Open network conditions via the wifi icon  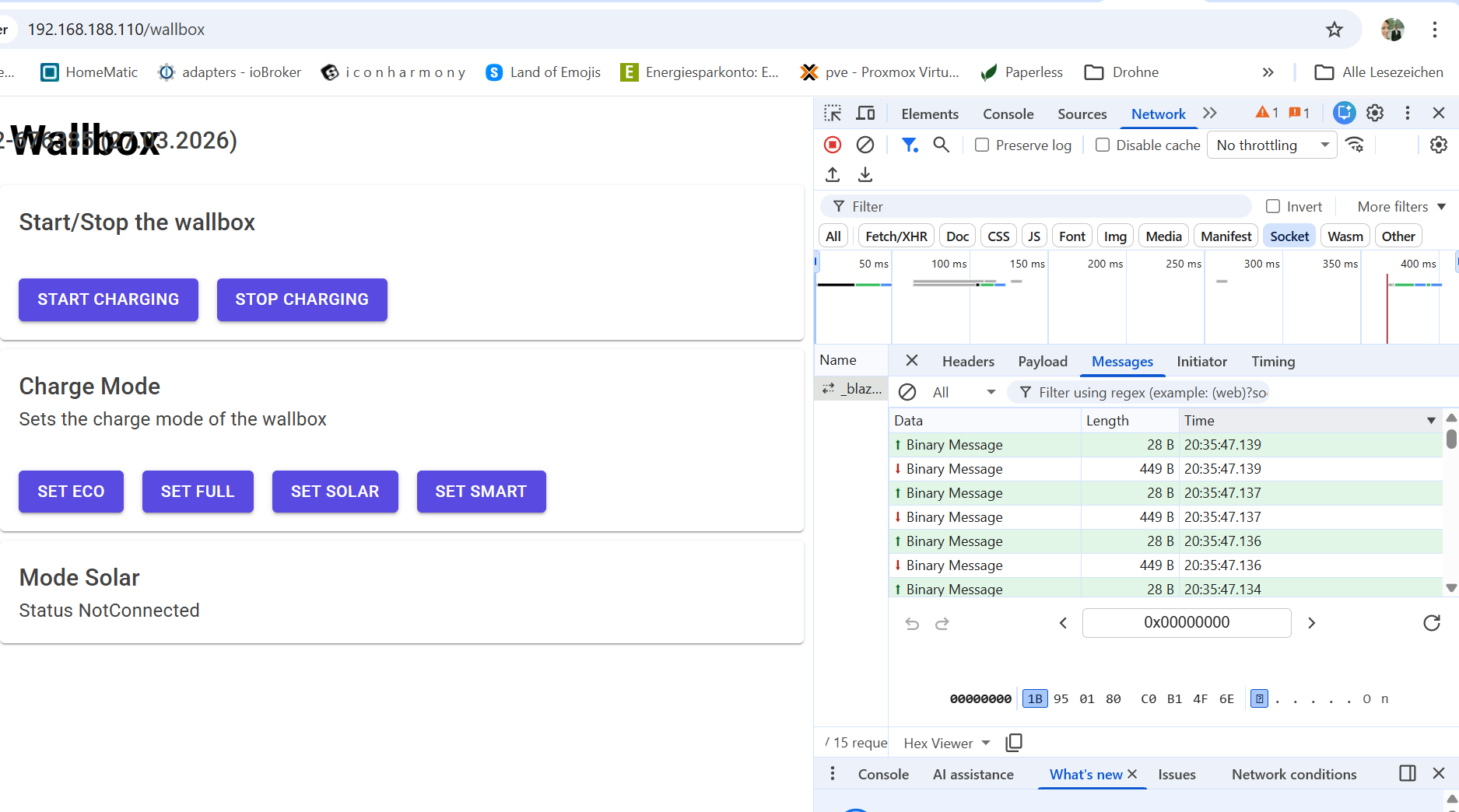pyautogui.click(x=1356, y=145)
